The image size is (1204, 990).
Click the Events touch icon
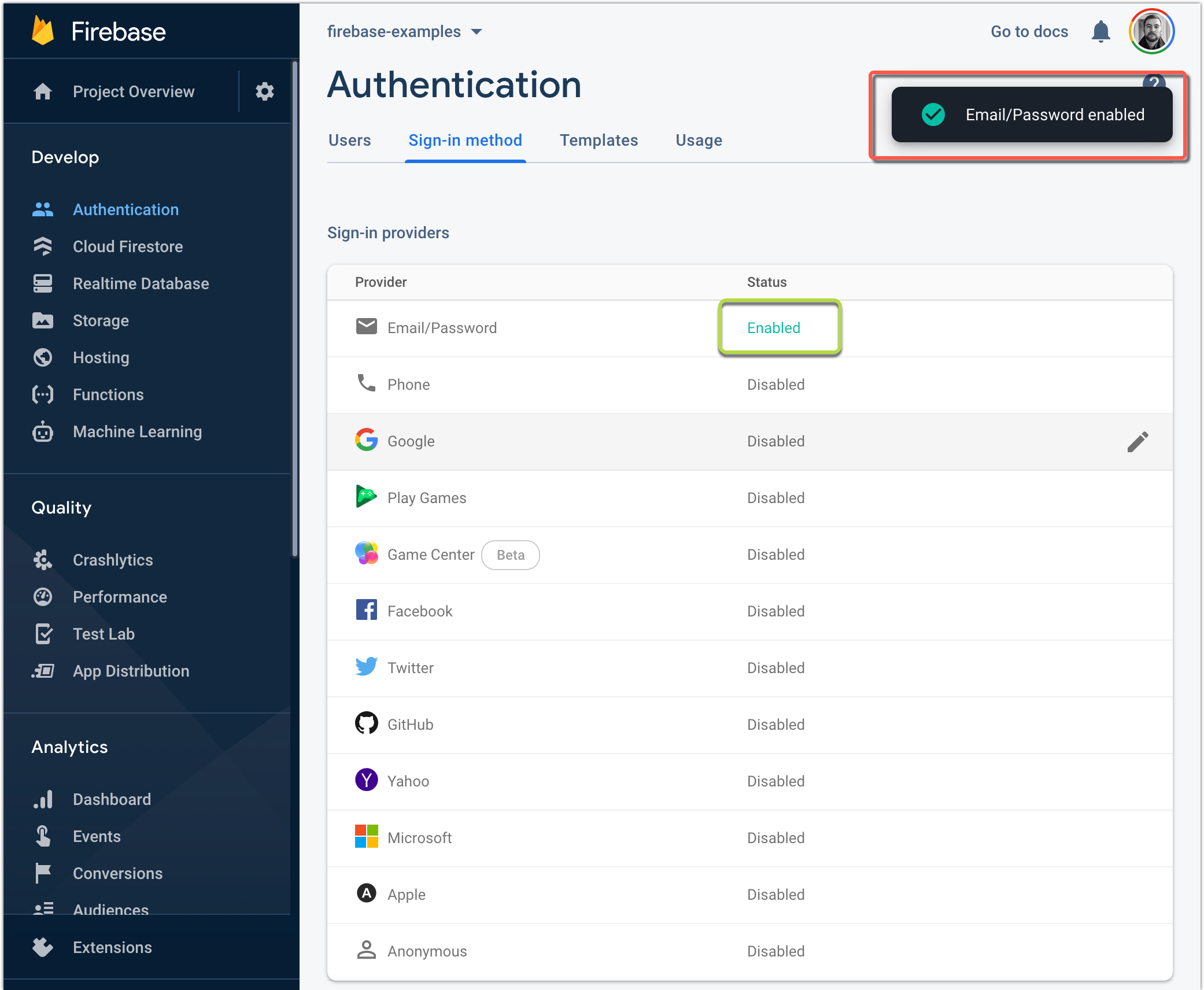pyautogui.click(x=43, y=836)
